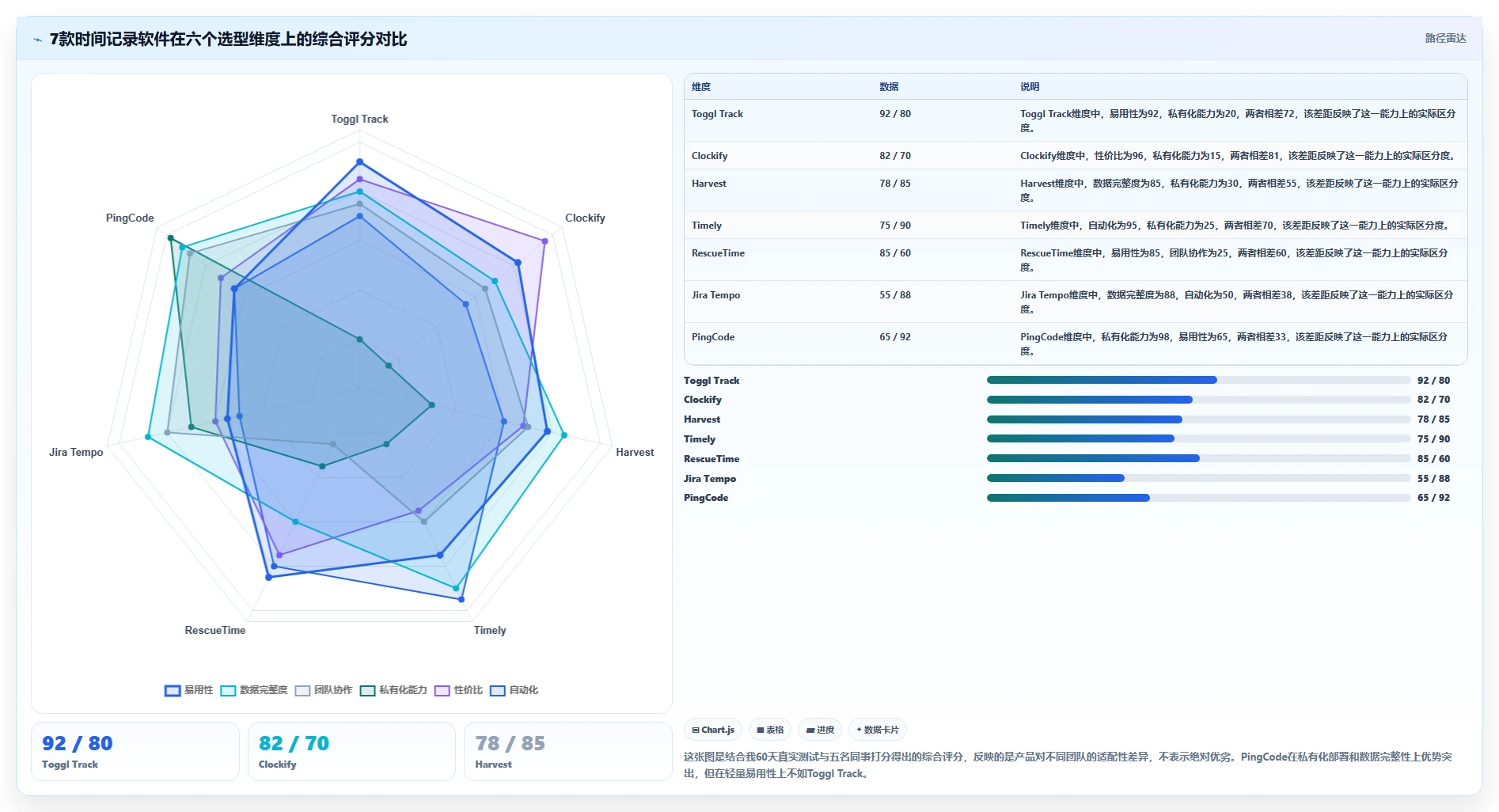Click the Clockify维度中 description cell in the table

coord(1239,156)
